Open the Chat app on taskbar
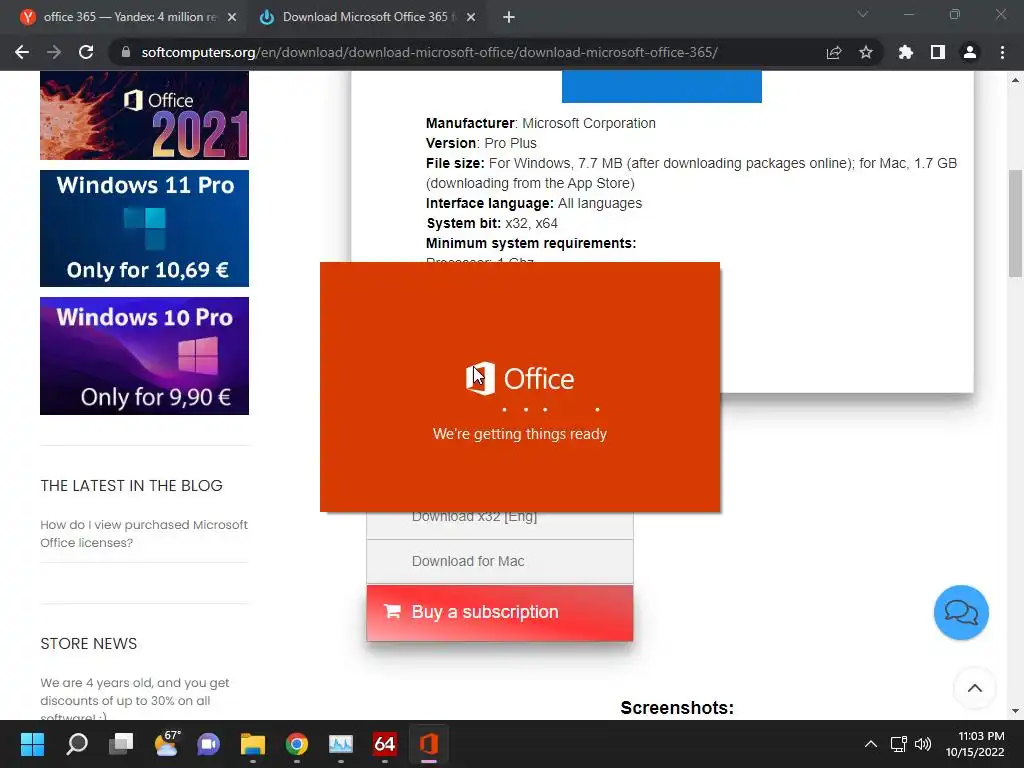Viewport: 1024px width, 768px height. point(209,744)
